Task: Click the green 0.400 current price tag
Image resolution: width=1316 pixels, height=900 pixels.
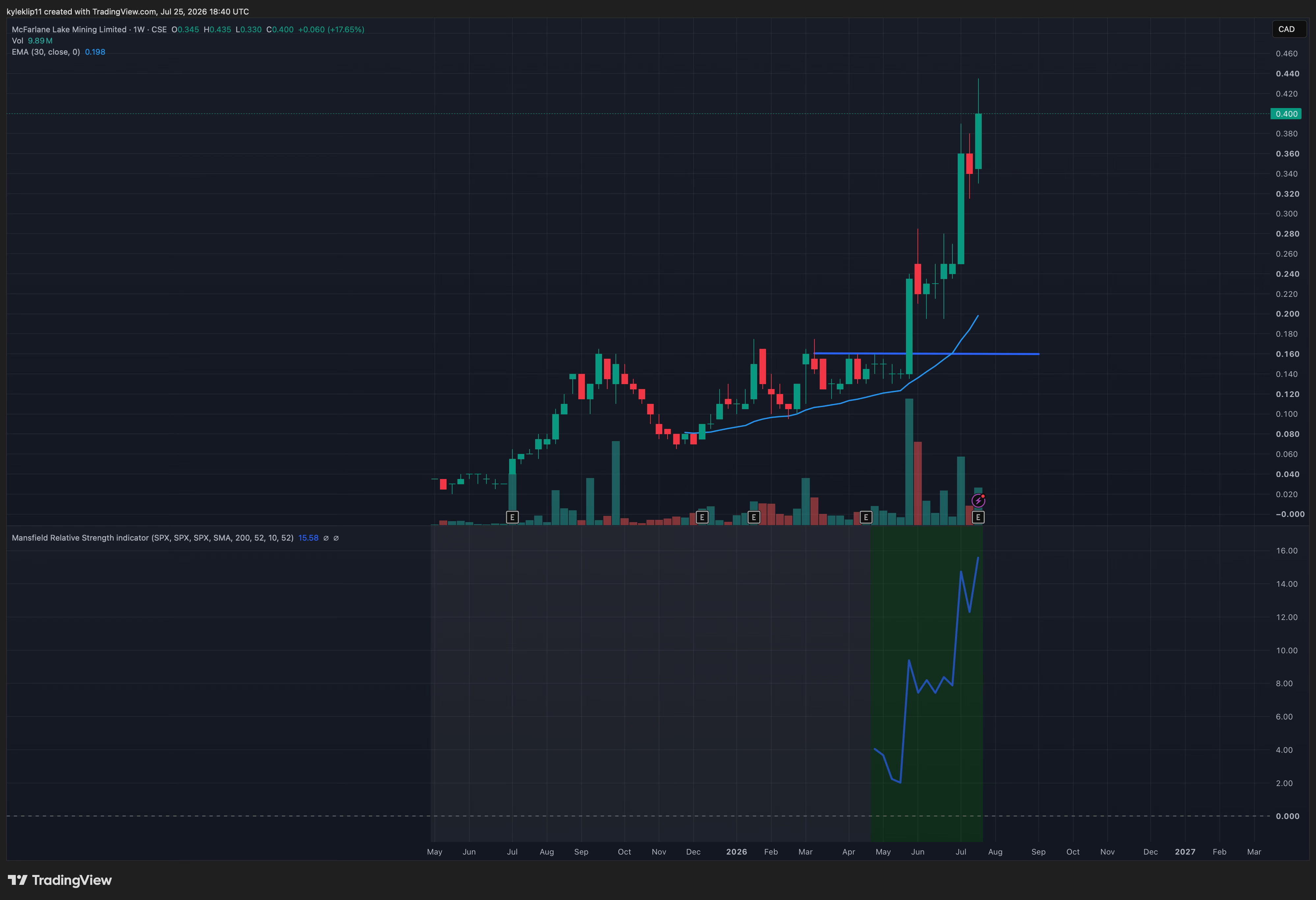Action: pyautogui.click(x=1285, y=114)
